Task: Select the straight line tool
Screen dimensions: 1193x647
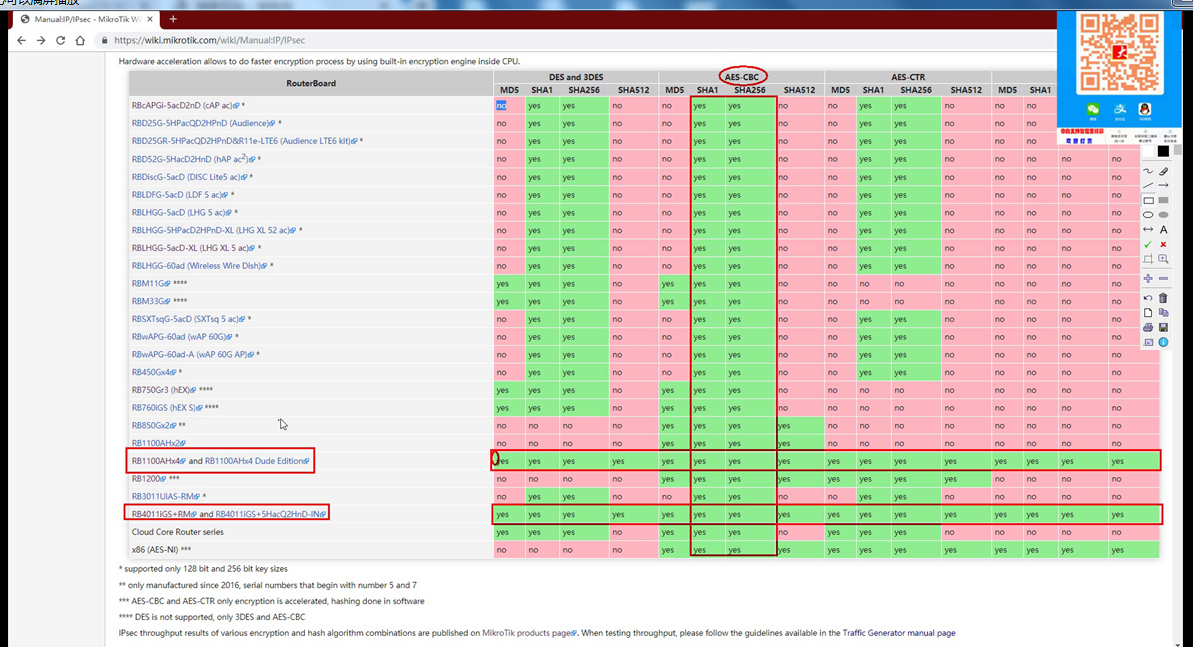Action: coord(1148,186)
